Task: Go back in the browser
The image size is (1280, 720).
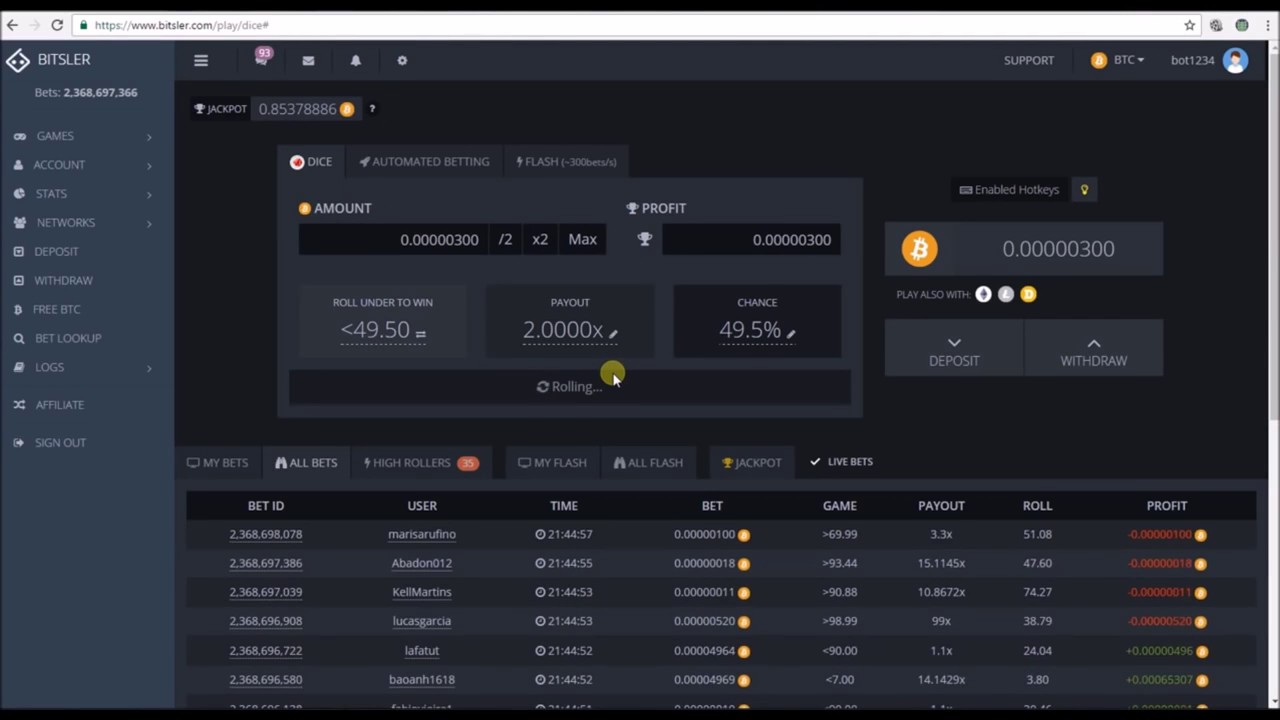Action: [12, 25]
